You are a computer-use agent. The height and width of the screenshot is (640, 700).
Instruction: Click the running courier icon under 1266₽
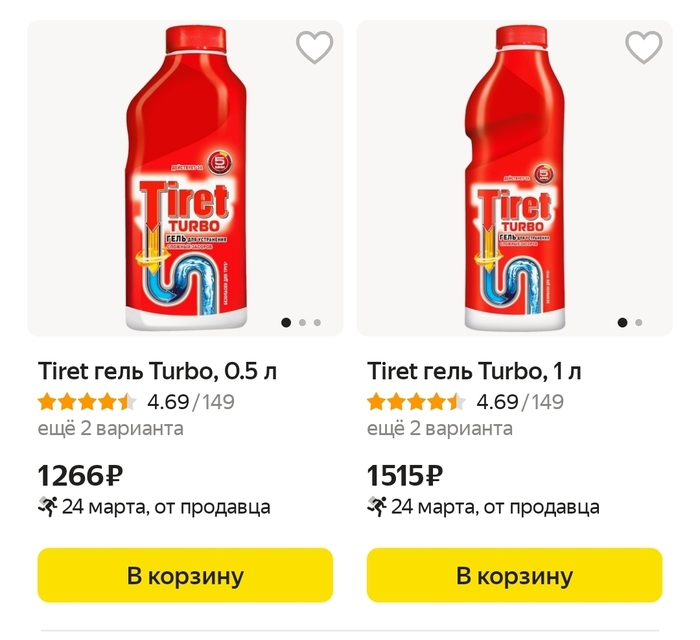point(46,507)
